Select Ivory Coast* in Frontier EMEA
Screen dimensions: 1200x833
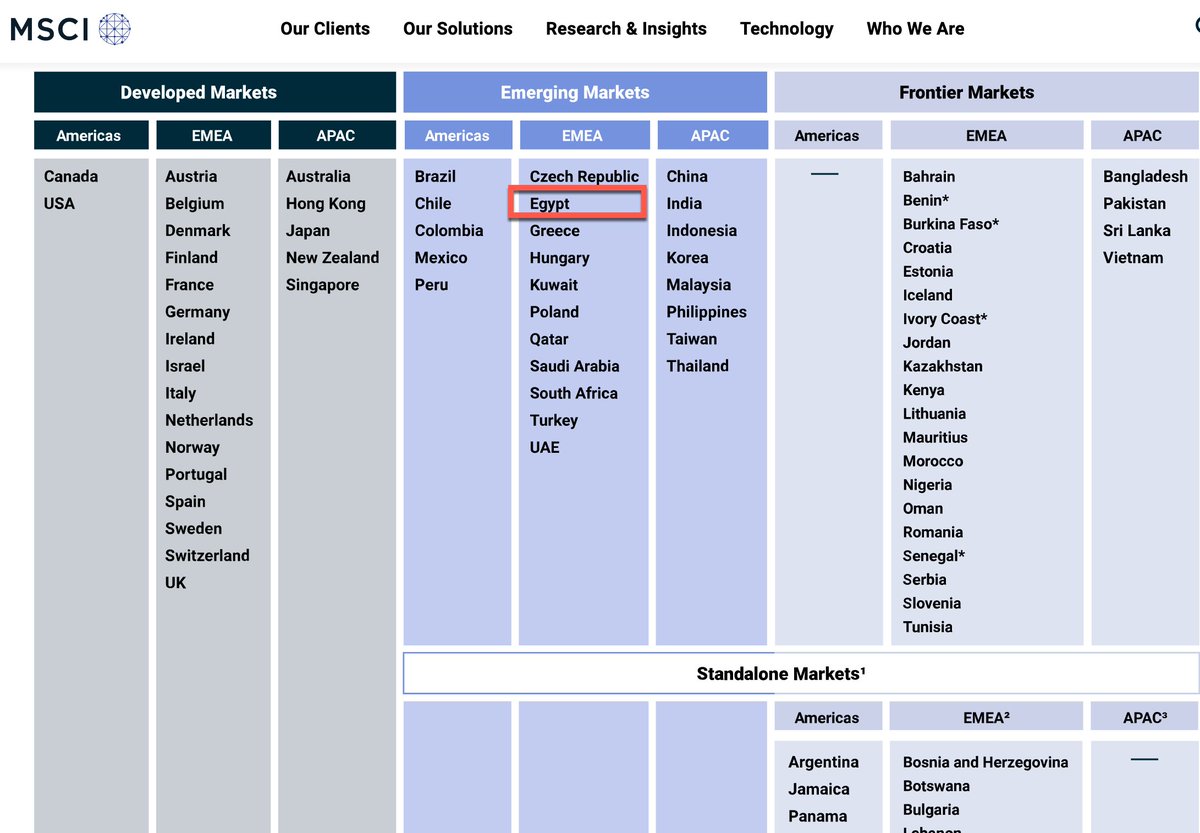(945, 319)
